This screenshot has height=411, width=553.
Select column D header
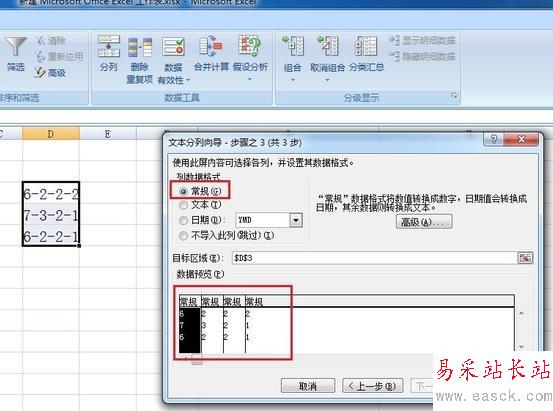[x=51, y=134]
